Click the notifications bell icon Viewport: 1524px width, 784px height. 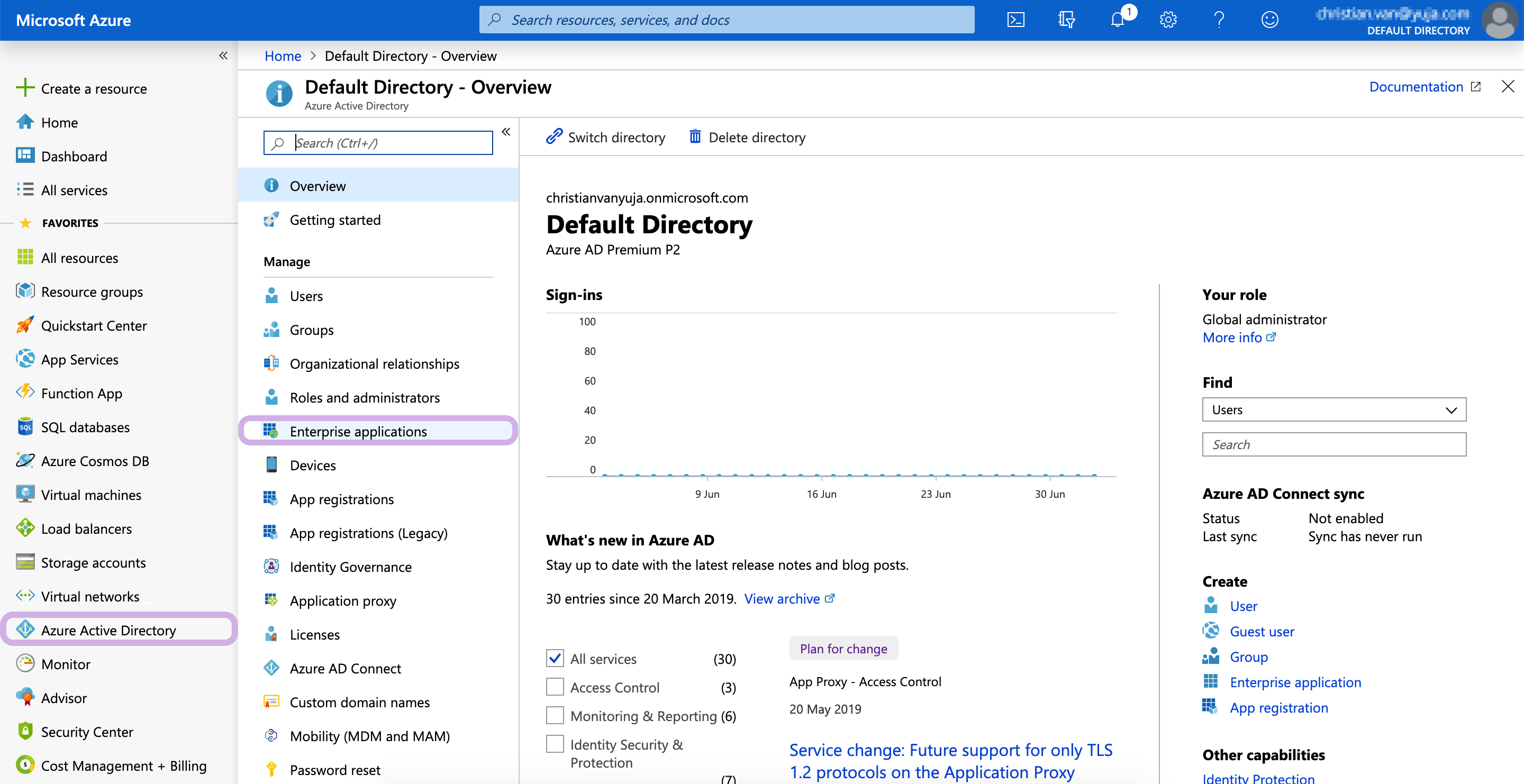click(x=1117, y=20)
